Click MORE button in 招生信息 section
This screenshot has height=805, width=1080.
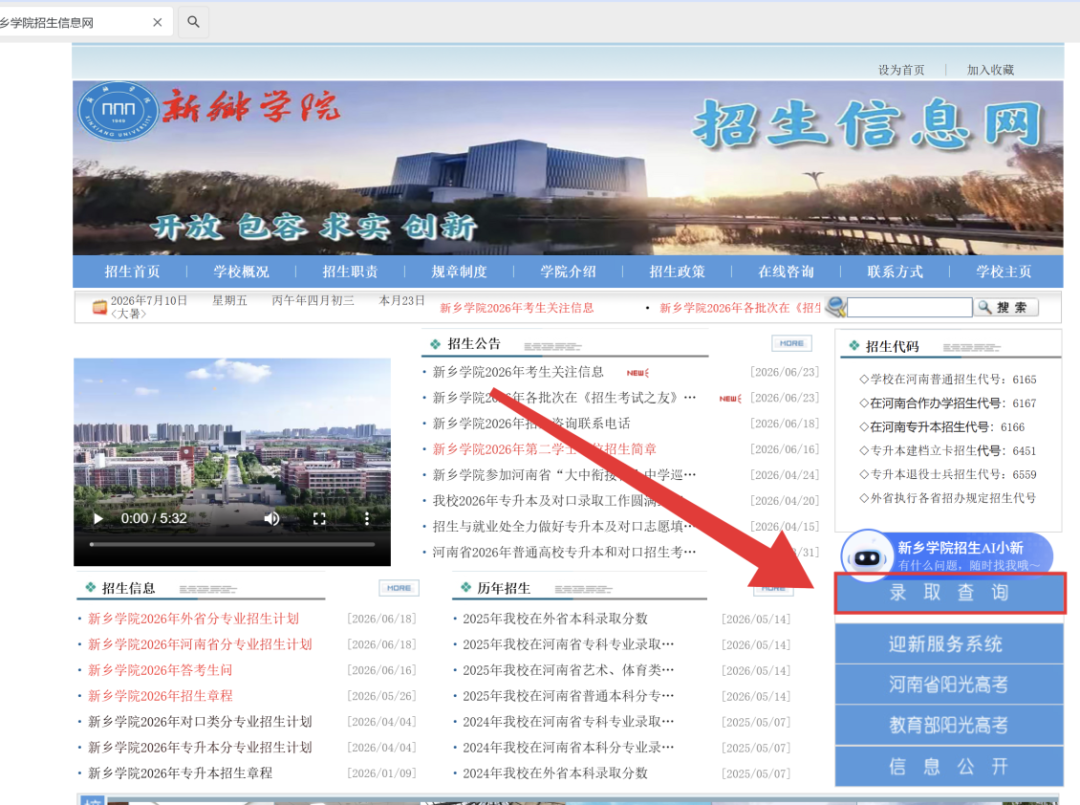point(399,588)
